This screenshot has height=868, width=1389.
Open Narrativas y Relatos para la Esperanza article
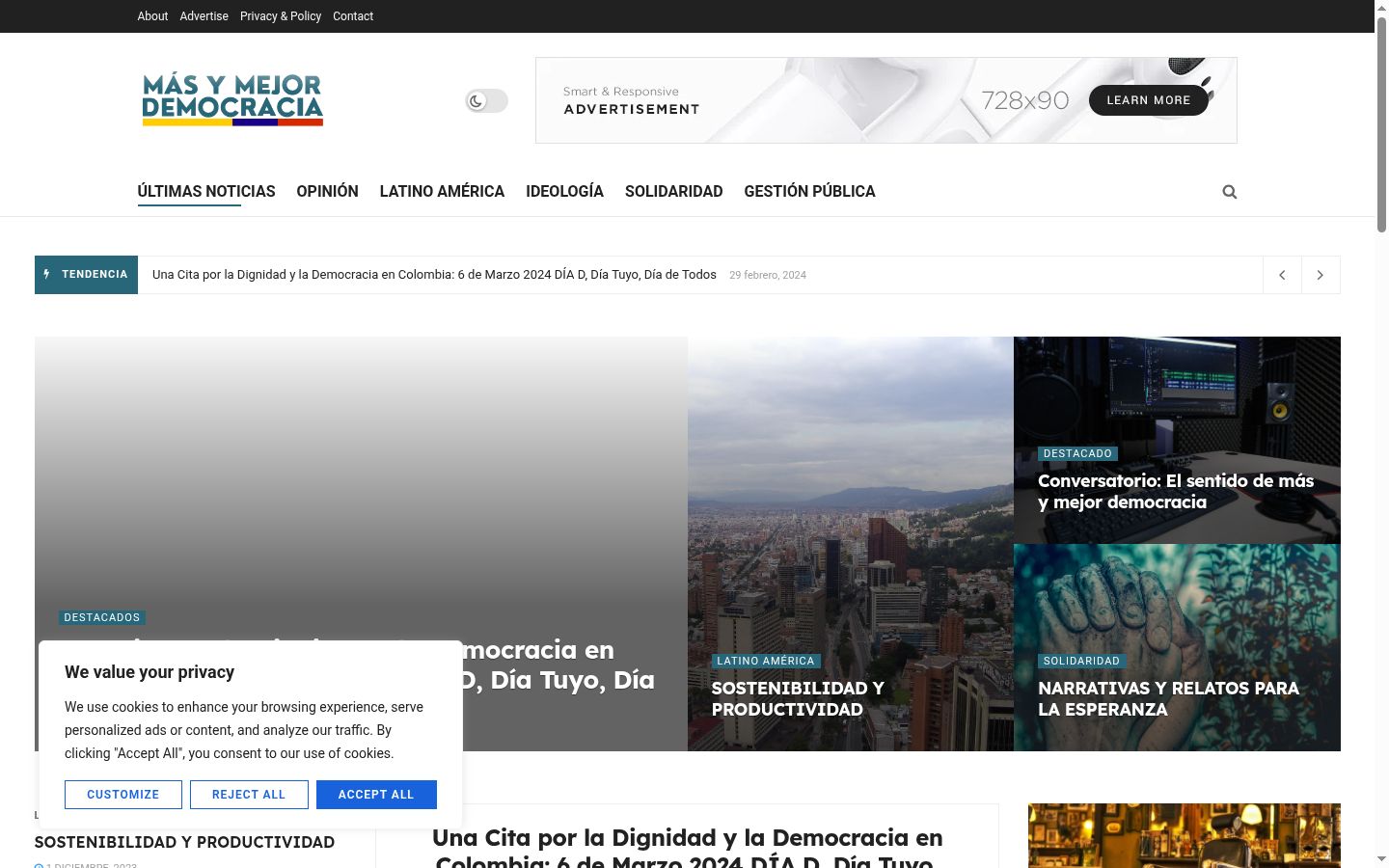pyautogui.click(x=1168, y=698)
